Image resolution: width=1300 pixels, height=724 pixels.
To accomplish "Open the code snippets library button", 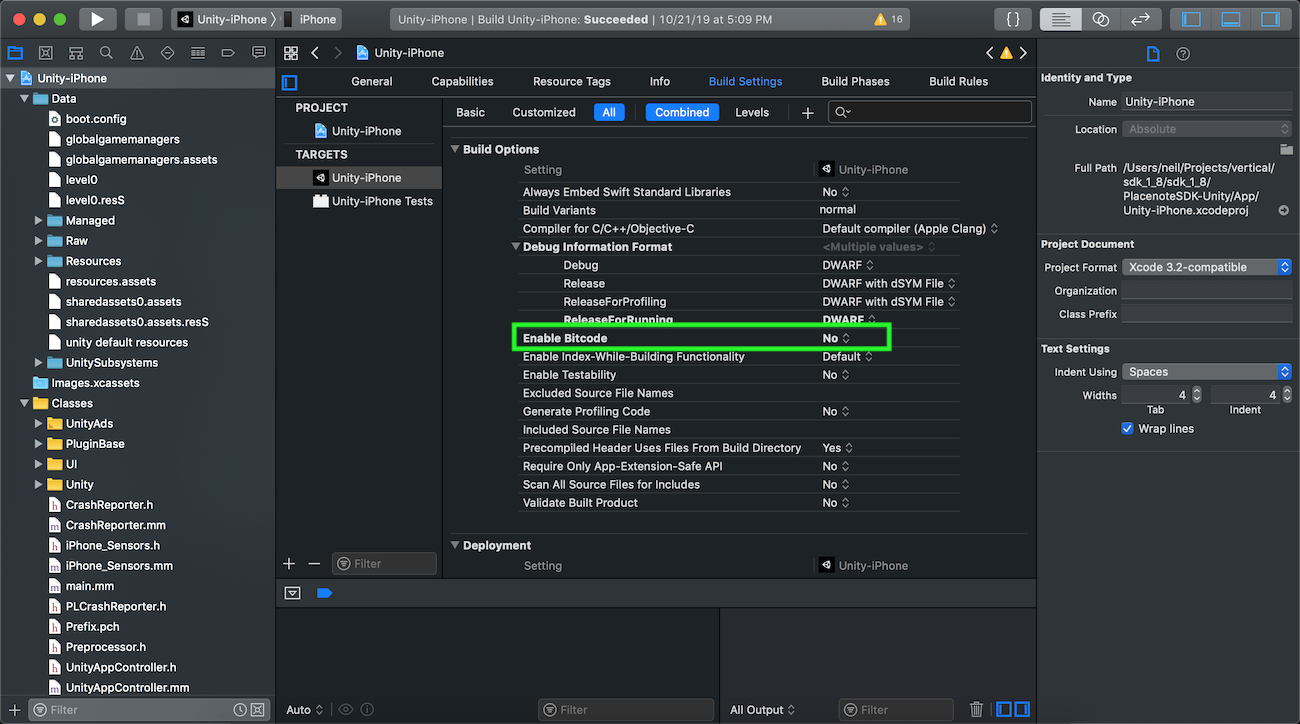I will click(1013, 19).
